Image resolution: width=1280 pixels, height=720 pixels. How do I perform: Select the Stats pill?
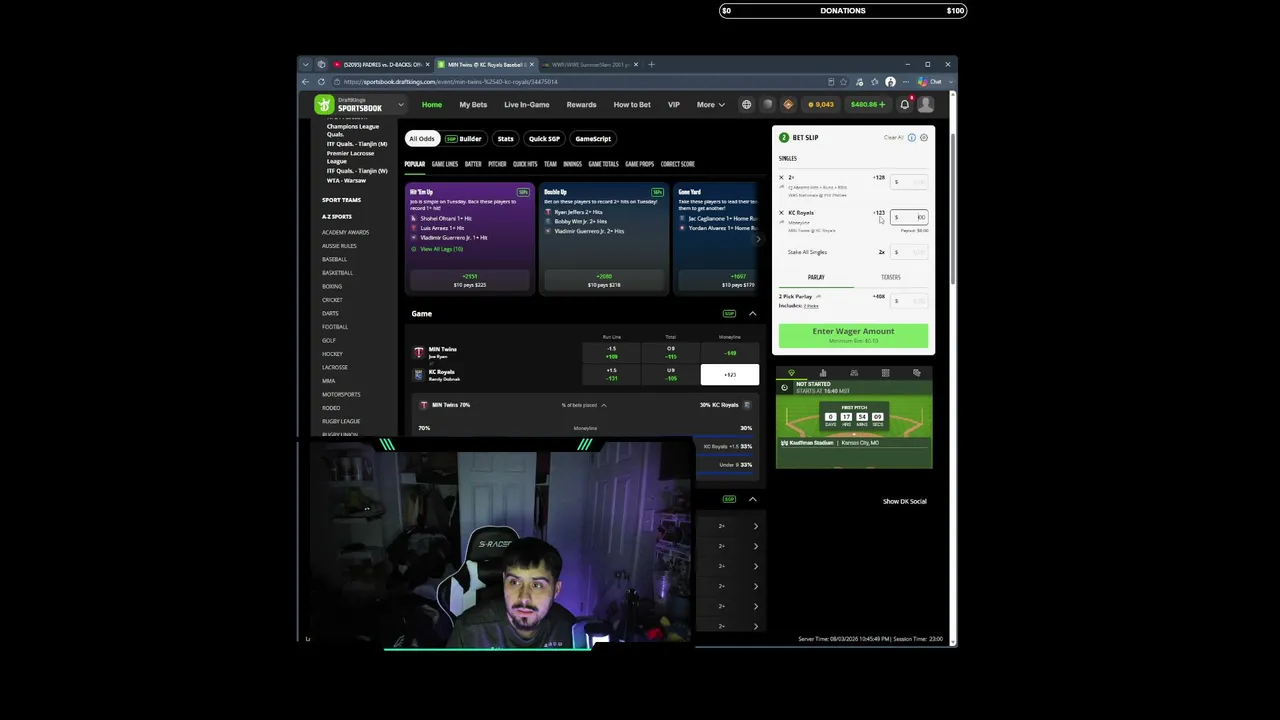pos(506,139)
